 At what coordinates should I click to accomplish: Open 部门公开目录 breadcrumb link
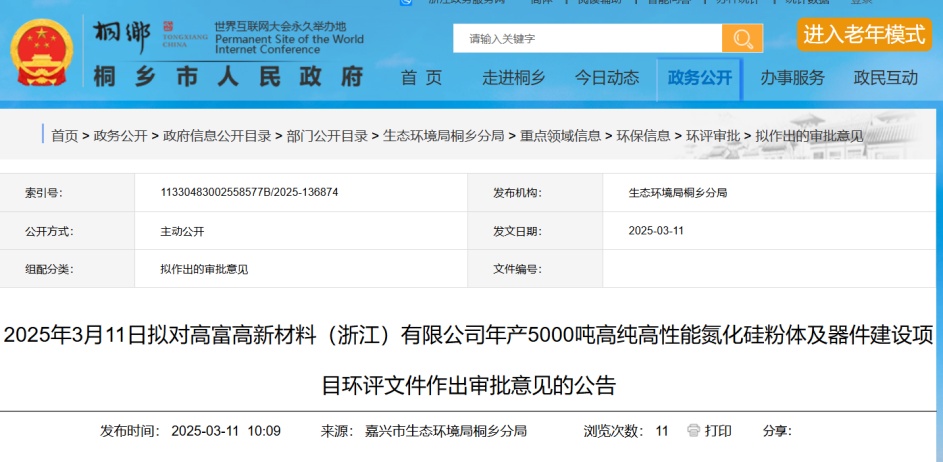tap(326, 136)
